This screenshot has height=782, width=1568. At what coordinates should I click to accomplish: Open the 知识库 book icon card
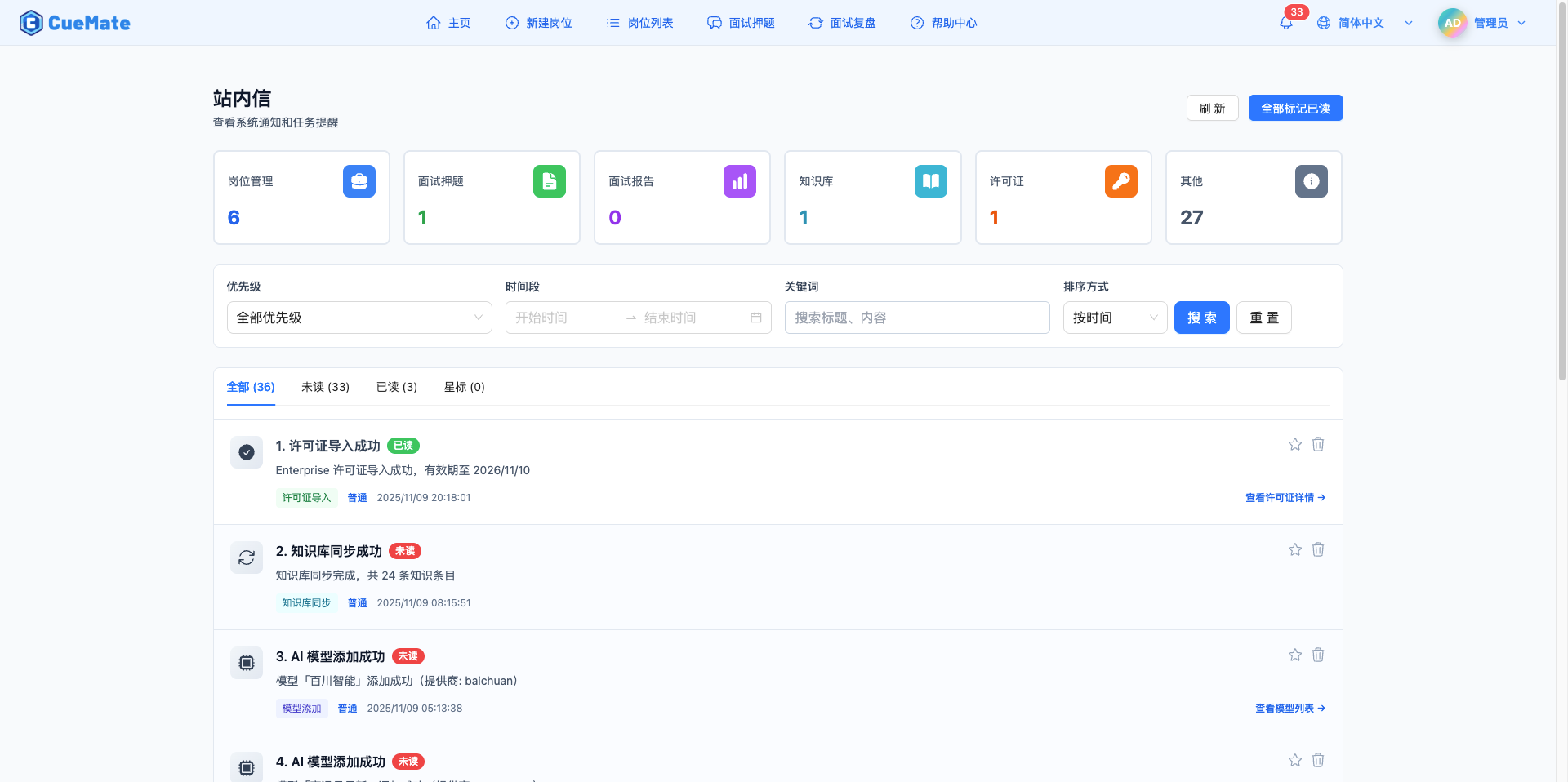930,181
